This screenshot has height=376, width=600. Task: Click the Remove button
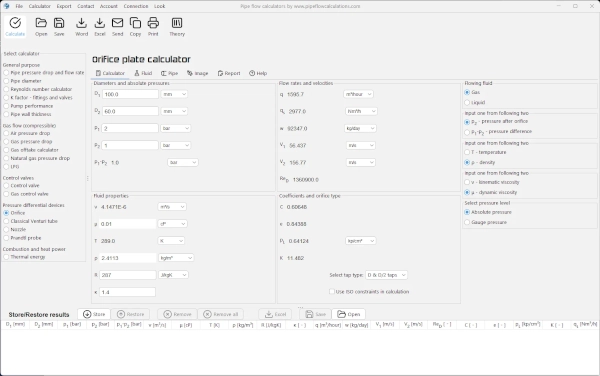(x=177, y=314)
